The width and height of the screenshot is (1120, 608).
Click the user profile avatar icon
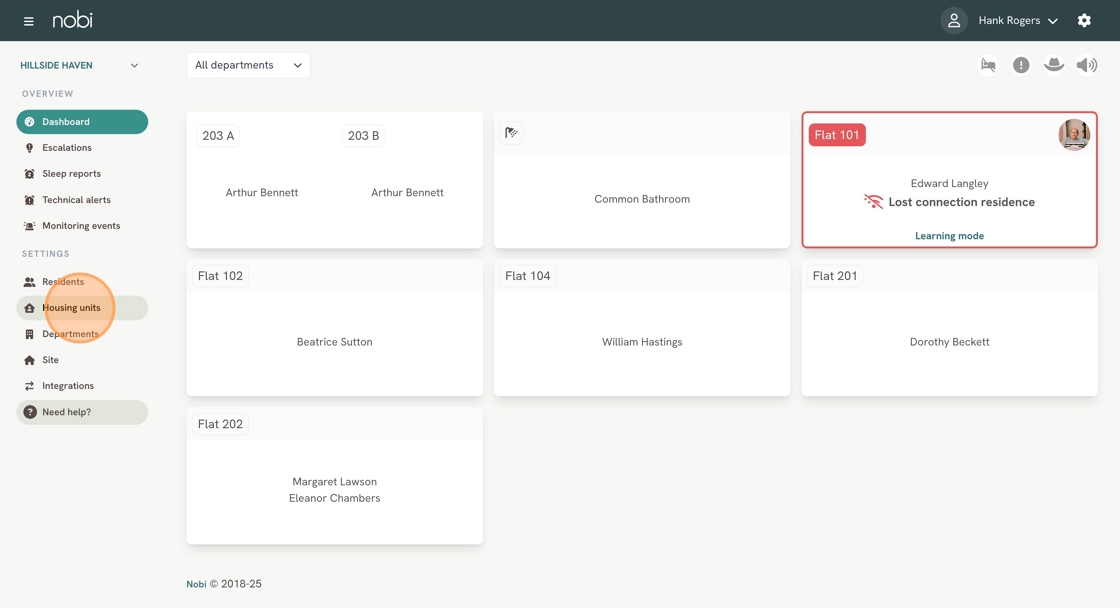point(954,20)
